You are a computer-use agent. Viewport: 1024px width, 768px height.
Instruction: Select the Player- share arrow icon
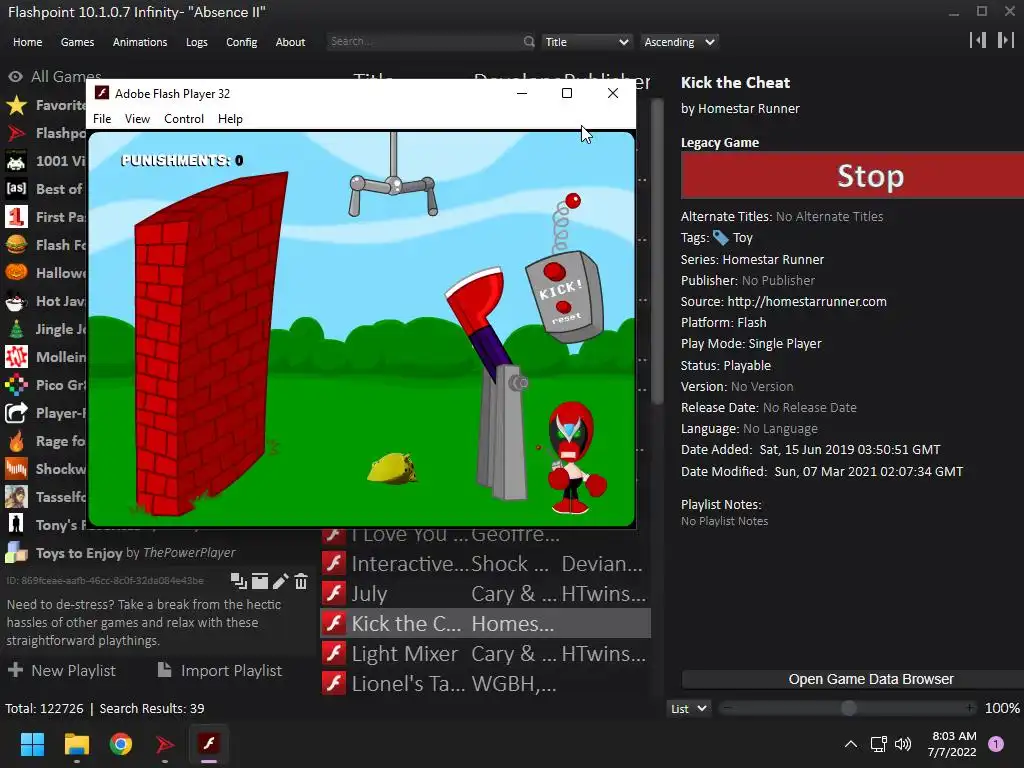(16, 413)
